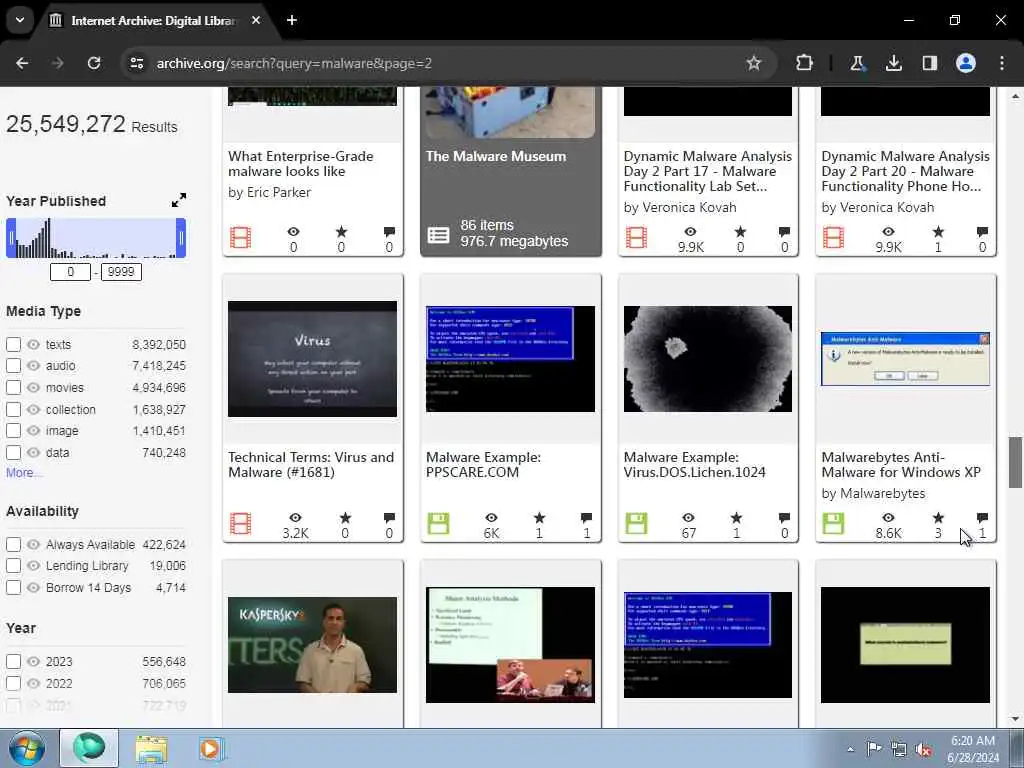
Task: Expand the Year Published histogram
Action: [179, 200]
